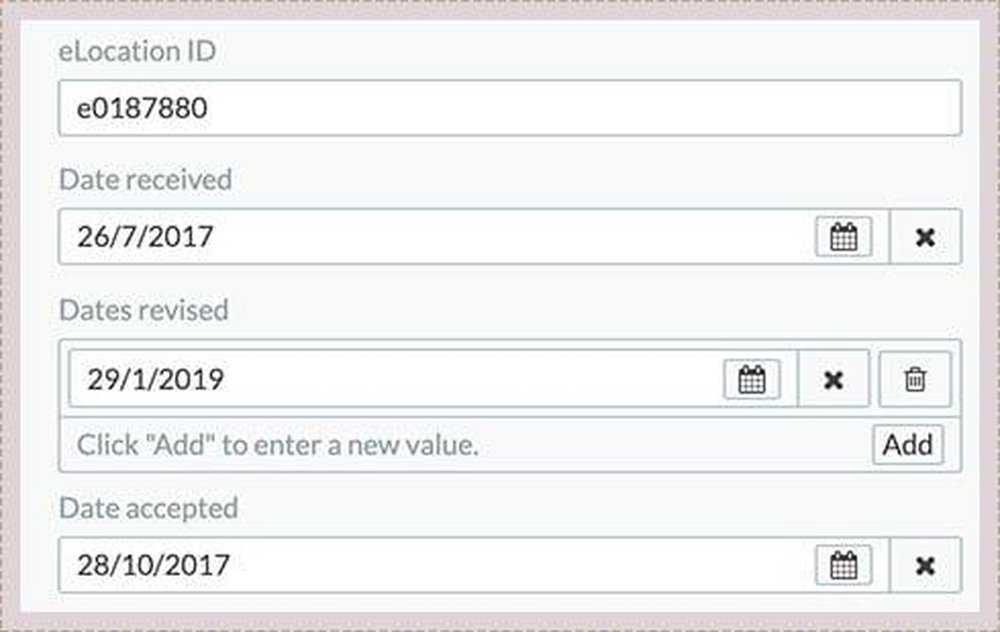Focus the Date accepted input showing 28/10/2017
The image size is (1000, 632).
tap(400, 565)
